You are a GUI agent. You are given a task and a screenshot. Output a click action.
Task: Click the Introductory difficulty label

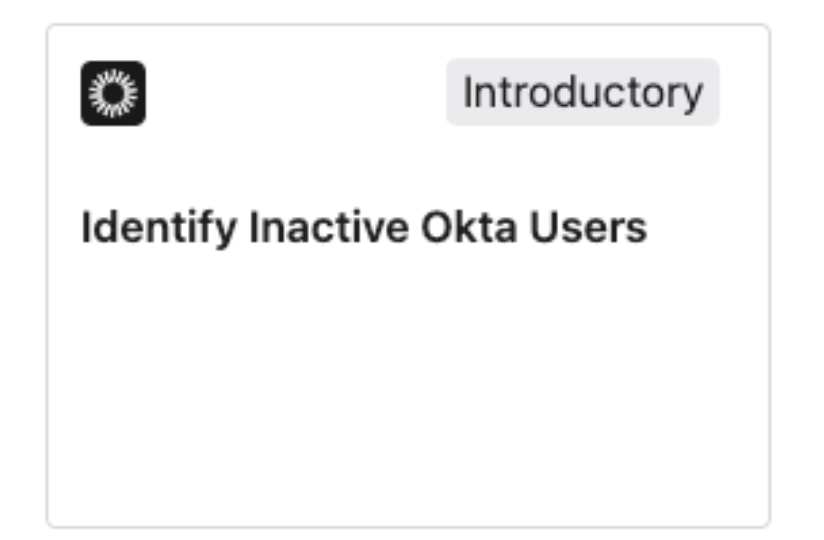coord(582,93)
